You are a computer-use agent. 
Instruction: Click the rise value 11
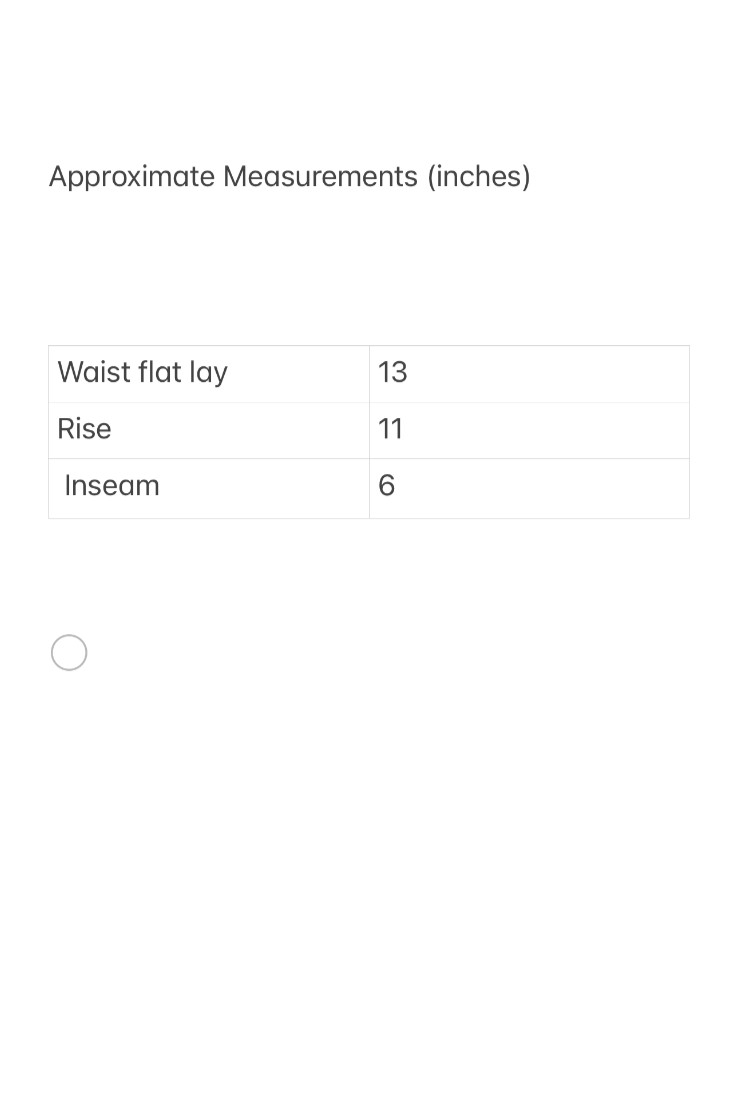[x=390, y=430]
